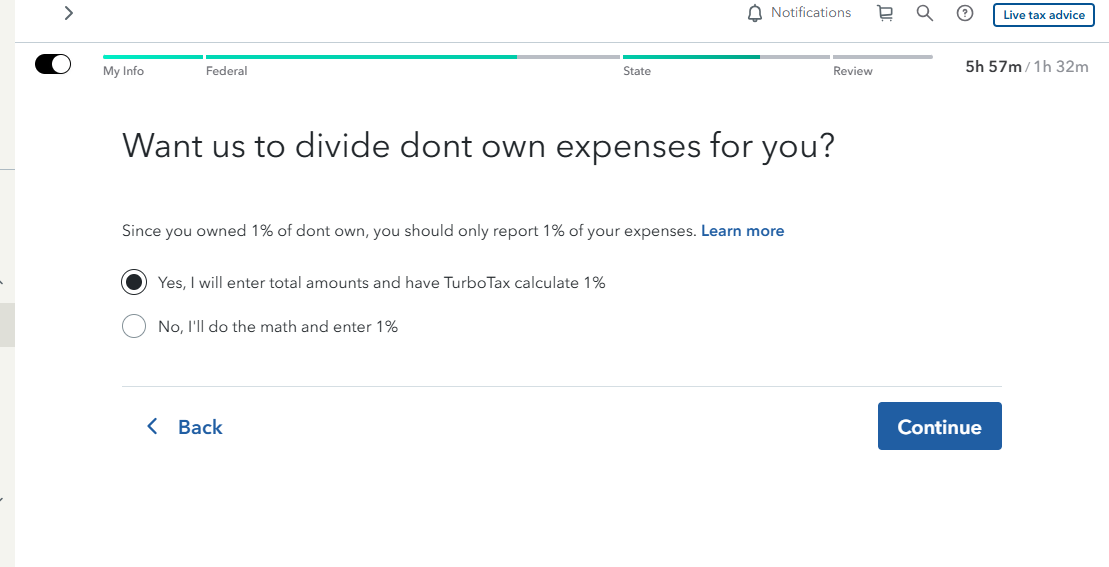Go to the Federal section
This screenshot has height=567, width=1109.
tap(226, 71)
